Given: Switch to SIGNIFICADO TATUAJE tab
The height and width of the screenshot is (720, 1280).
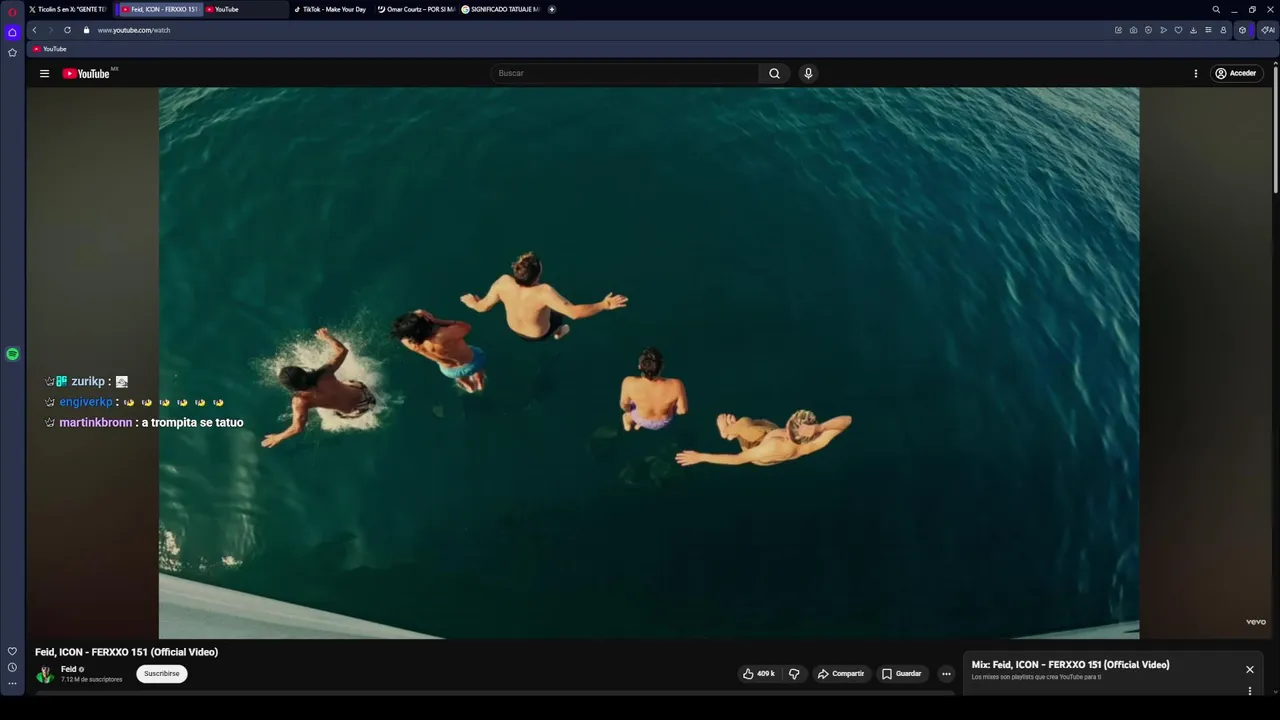Looking at the screenshot, I should pyautogui.click(x=500, y=9).
